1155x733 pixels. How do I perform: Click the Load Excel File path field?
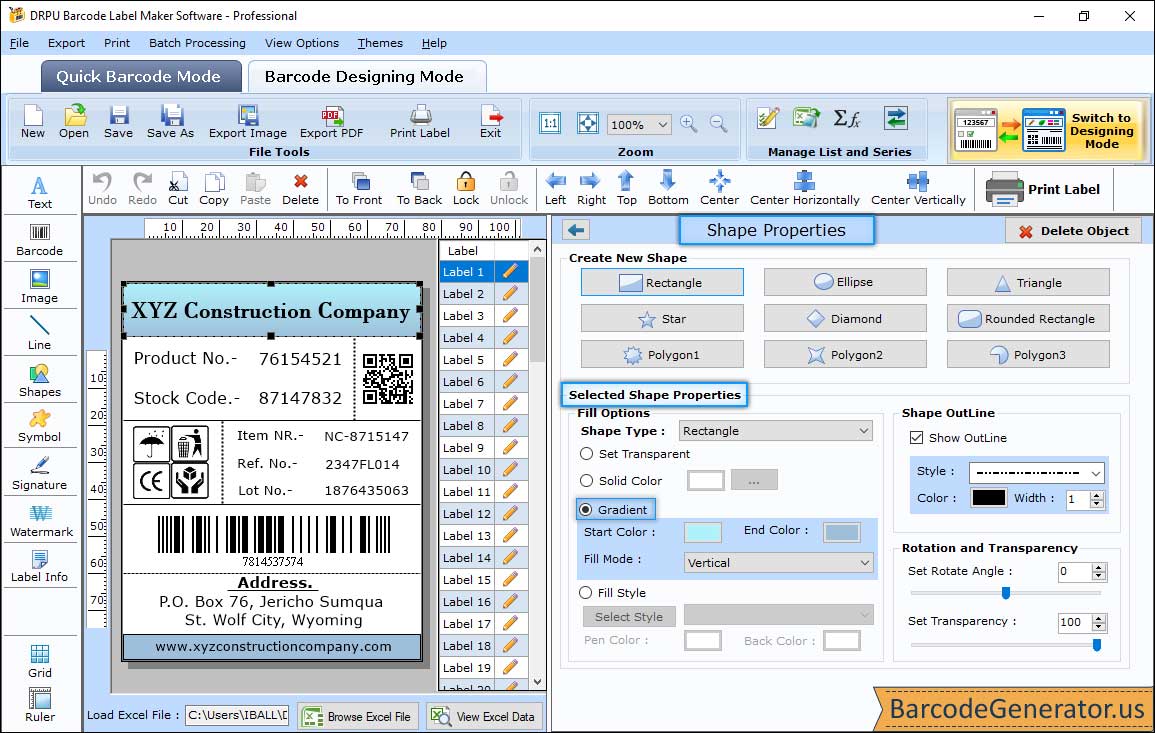[x=237, y=715]
